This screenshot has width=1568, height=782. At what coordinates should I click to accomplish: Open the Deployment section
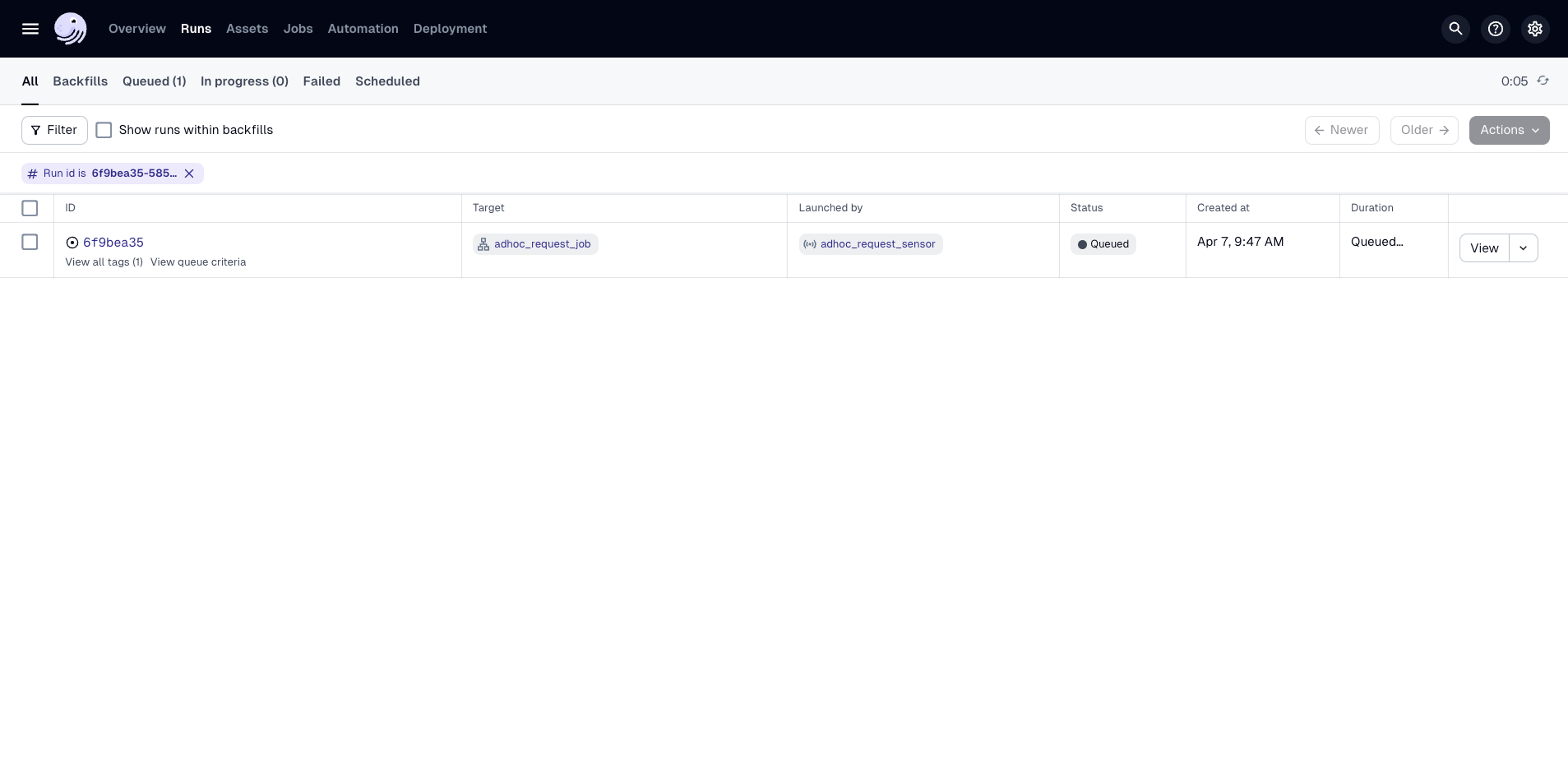(x=450, y=28)
